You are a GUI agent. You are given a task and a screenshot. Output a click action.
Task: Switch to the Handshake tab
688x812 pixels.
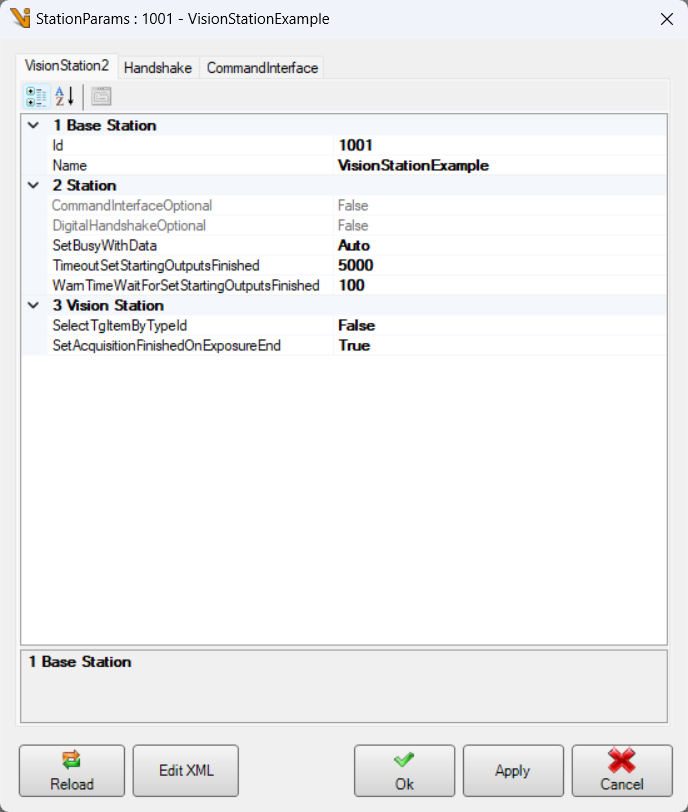click(158, 68)
